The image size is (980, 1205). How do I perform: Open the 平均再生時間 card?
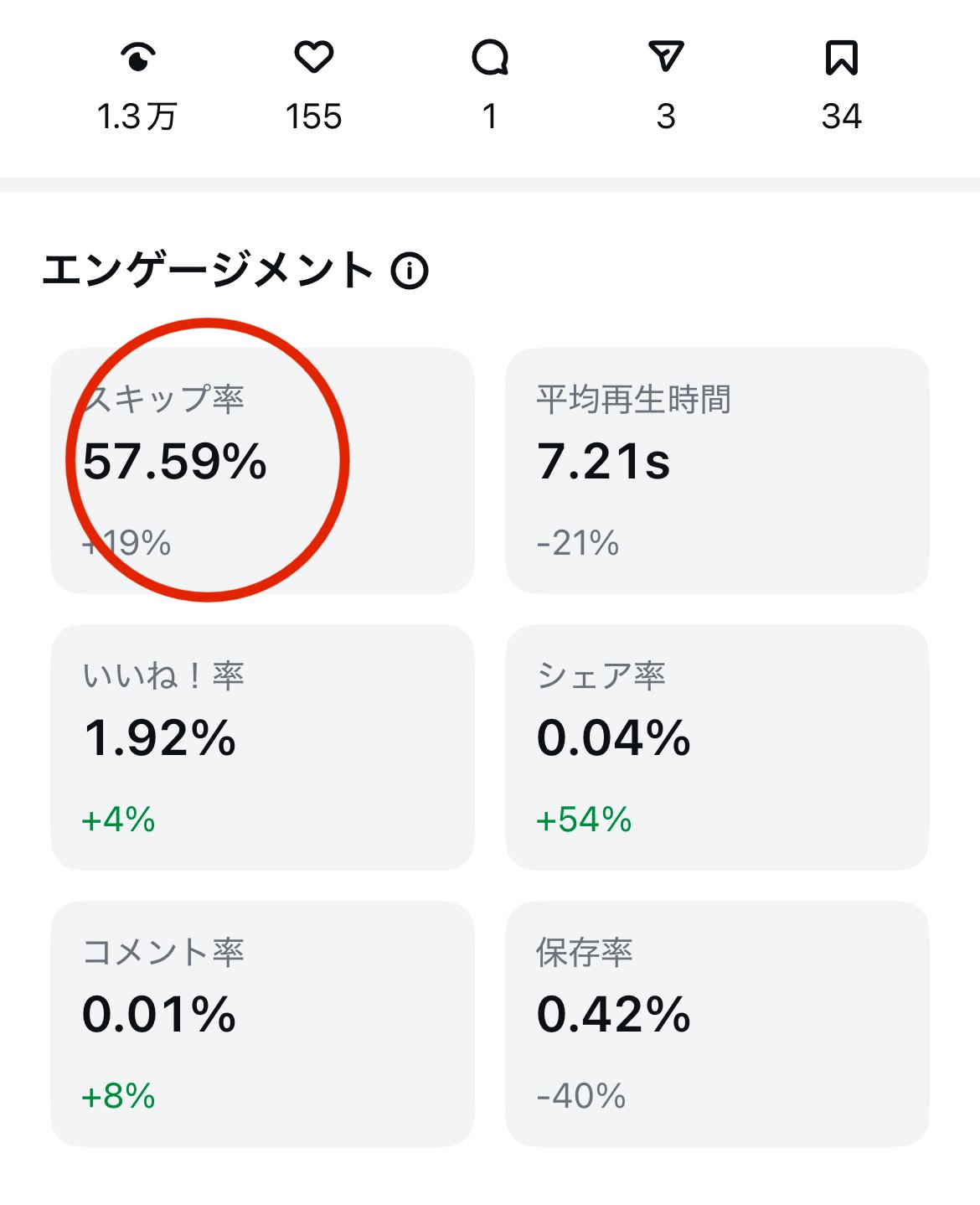[717, 471]
